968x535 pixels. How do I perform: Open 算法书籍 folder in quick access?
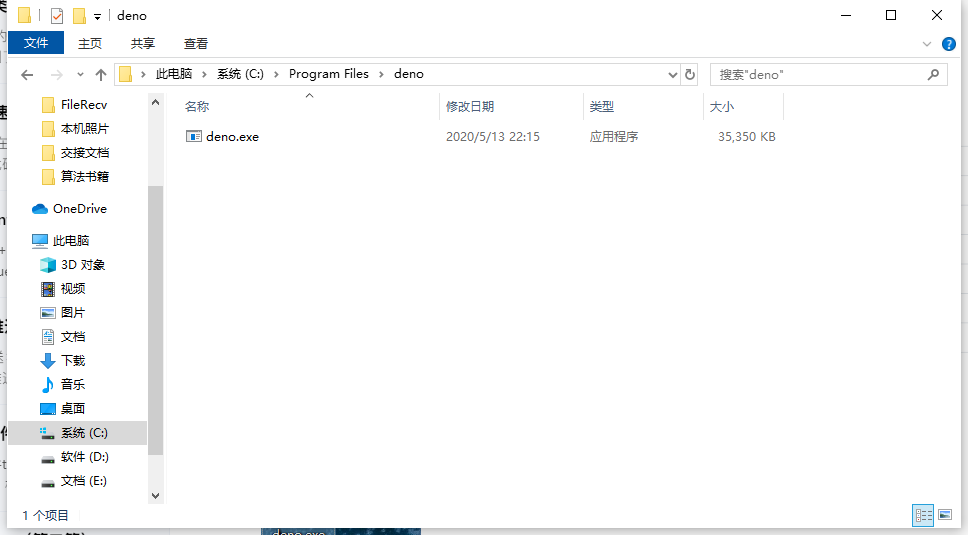75,176
